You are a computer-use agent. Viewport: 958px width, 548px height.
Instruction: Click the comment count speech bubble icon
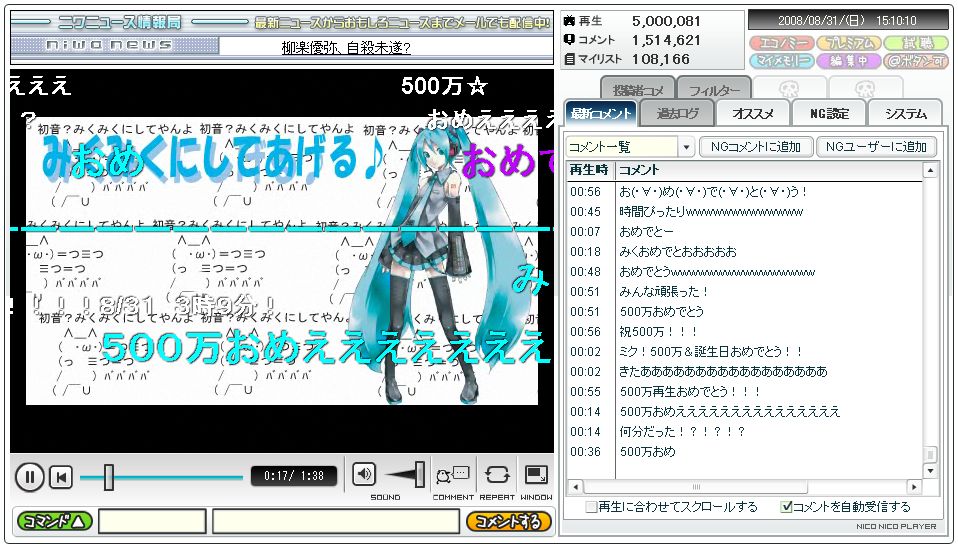pyautogui.click(x=569, y=40)
